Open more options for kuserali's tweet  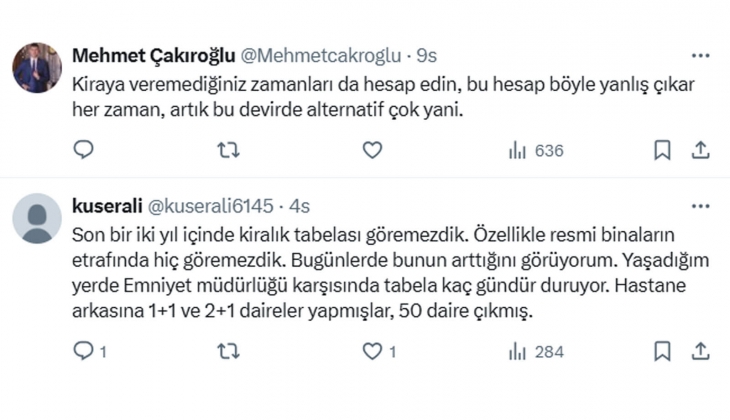point(700,206)
